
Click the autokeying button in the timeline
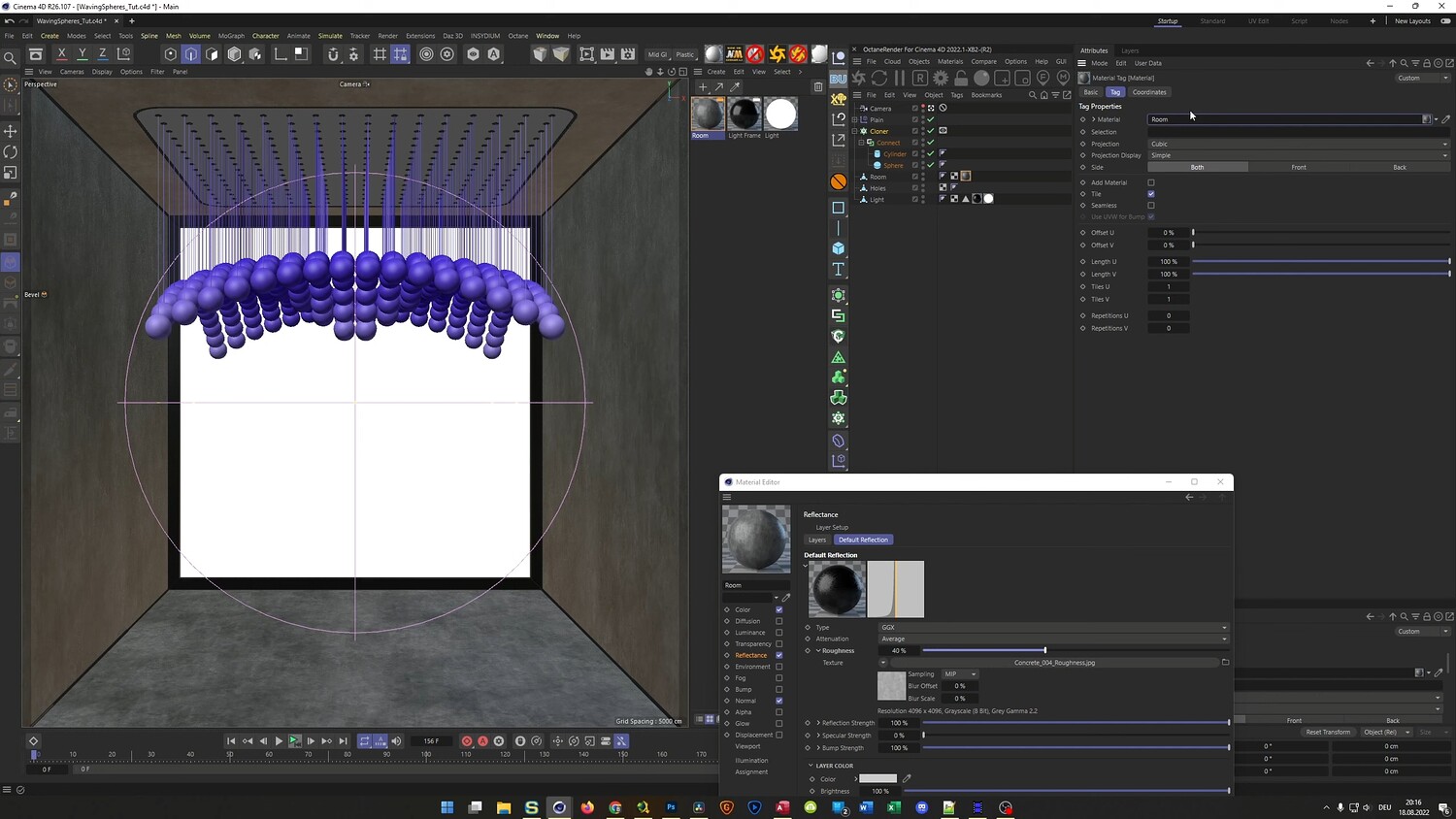[482, 741]
